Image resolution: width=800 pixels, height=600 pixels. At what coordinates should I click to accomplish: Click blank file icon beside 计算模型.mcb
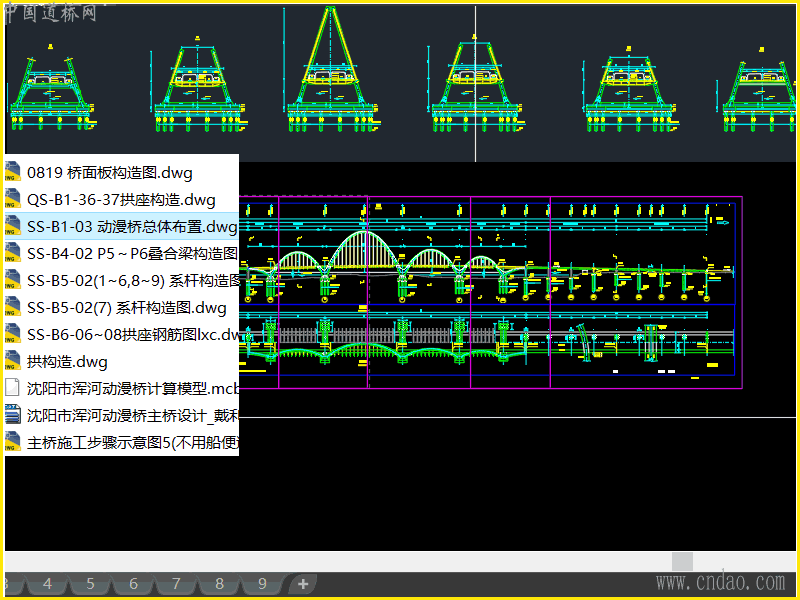point(12,388)
